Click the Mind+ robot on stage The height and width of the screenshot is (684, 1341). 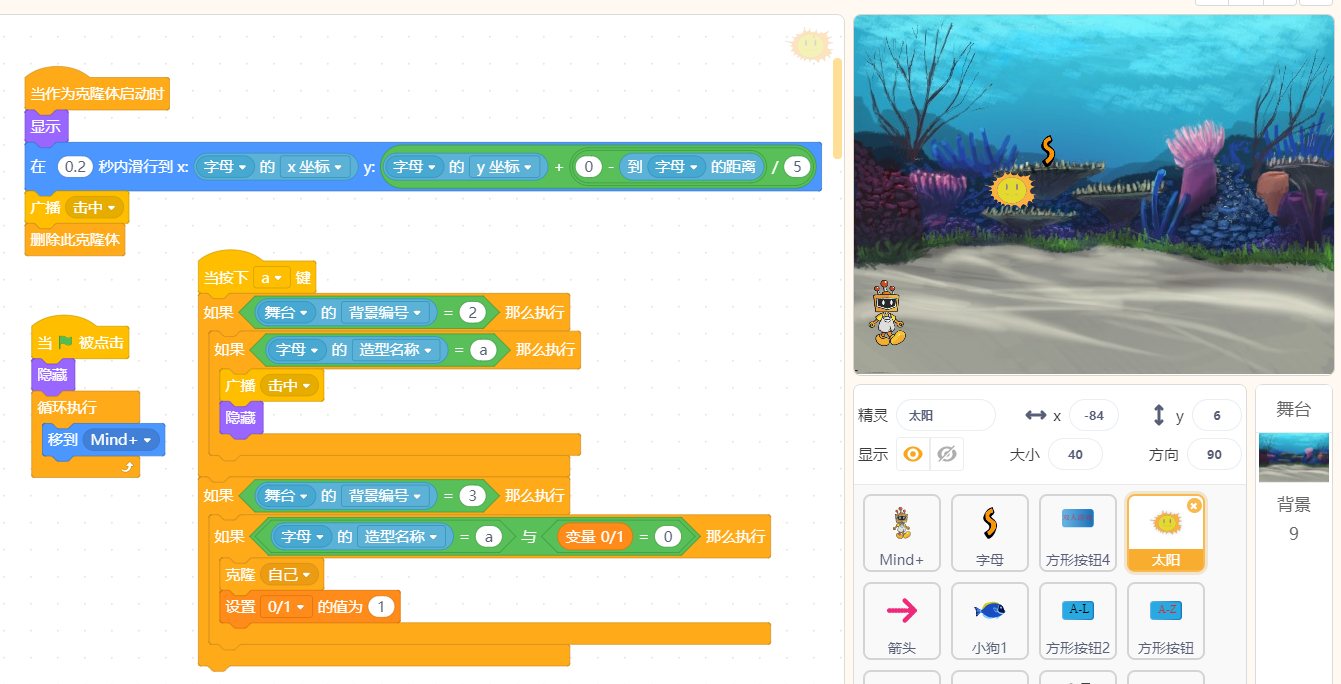coord(885,314)
